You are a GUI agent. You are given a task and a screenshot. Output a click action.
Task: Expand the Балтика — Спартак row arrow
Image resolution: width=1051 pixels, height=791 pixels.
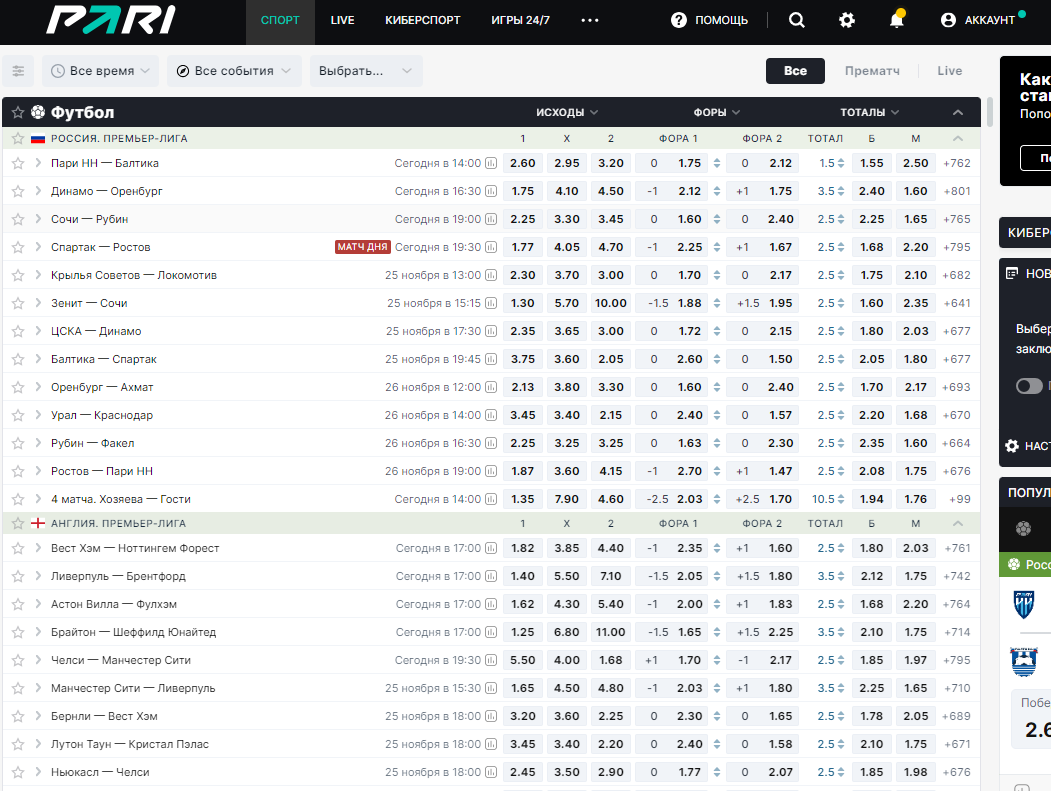pos(38,359)
